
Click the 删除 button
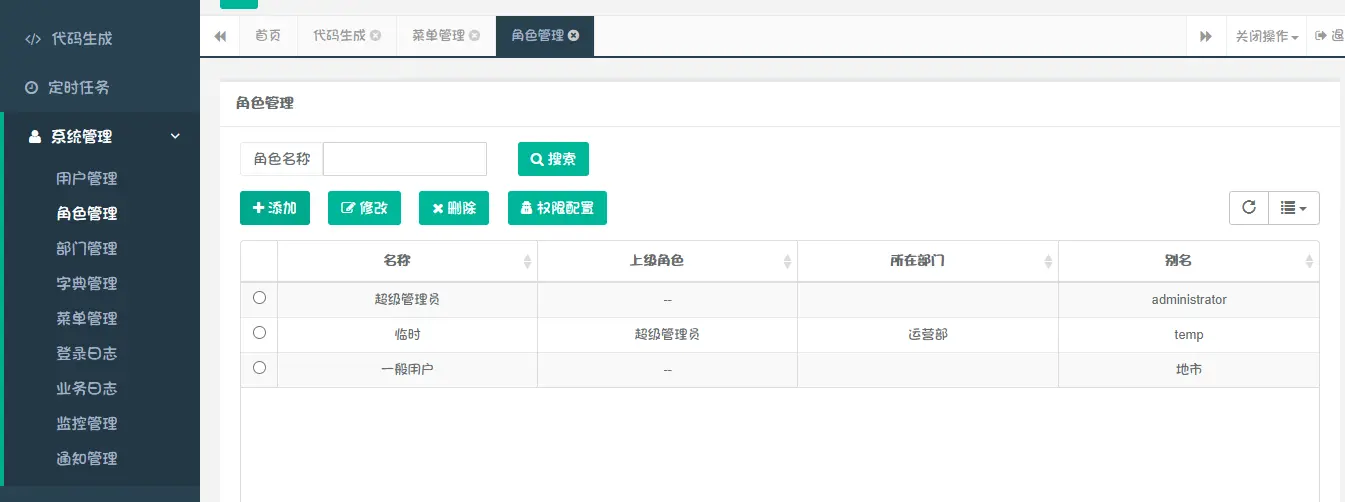point(454,208)
